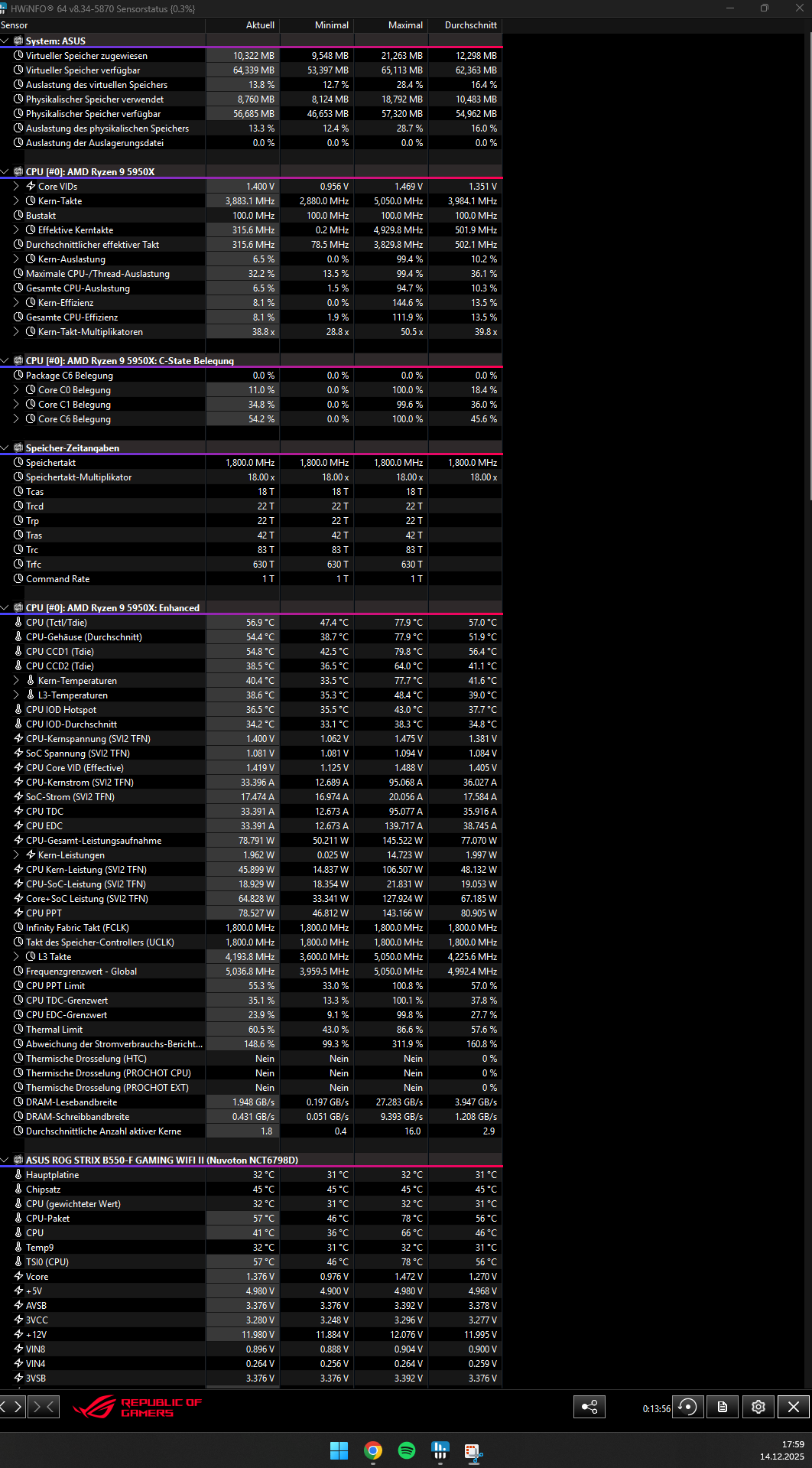812x1468 pixels.
Task: Start logging with the document icon
Action: tap(723, 1407)
